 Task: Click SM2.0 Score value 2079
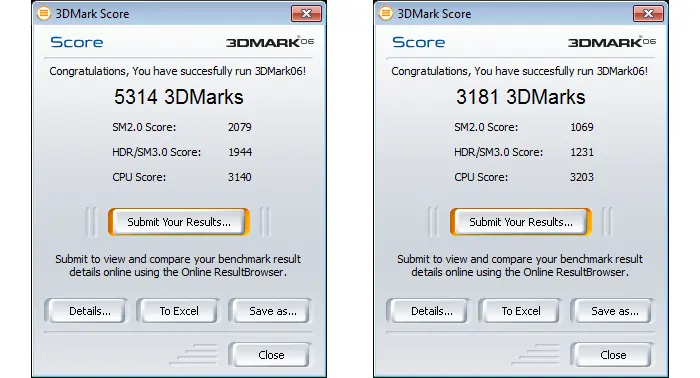240,127
